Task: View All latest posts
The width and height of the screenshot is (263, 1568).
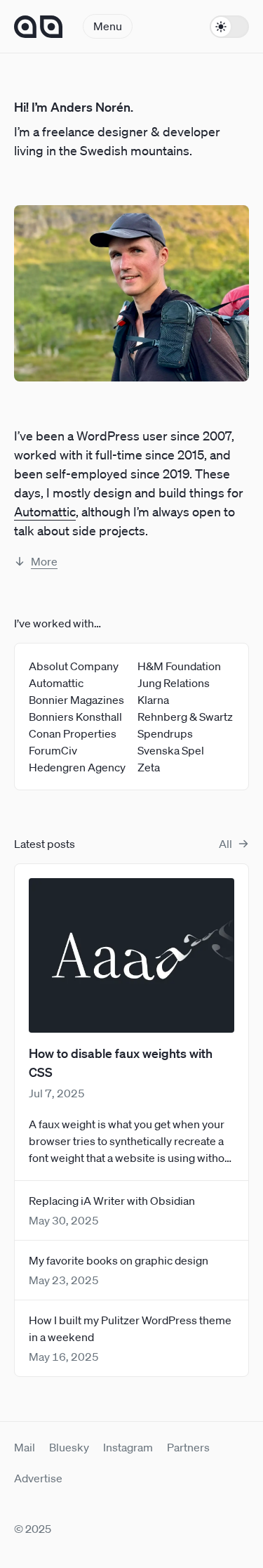Action: (x=225, y=844)
